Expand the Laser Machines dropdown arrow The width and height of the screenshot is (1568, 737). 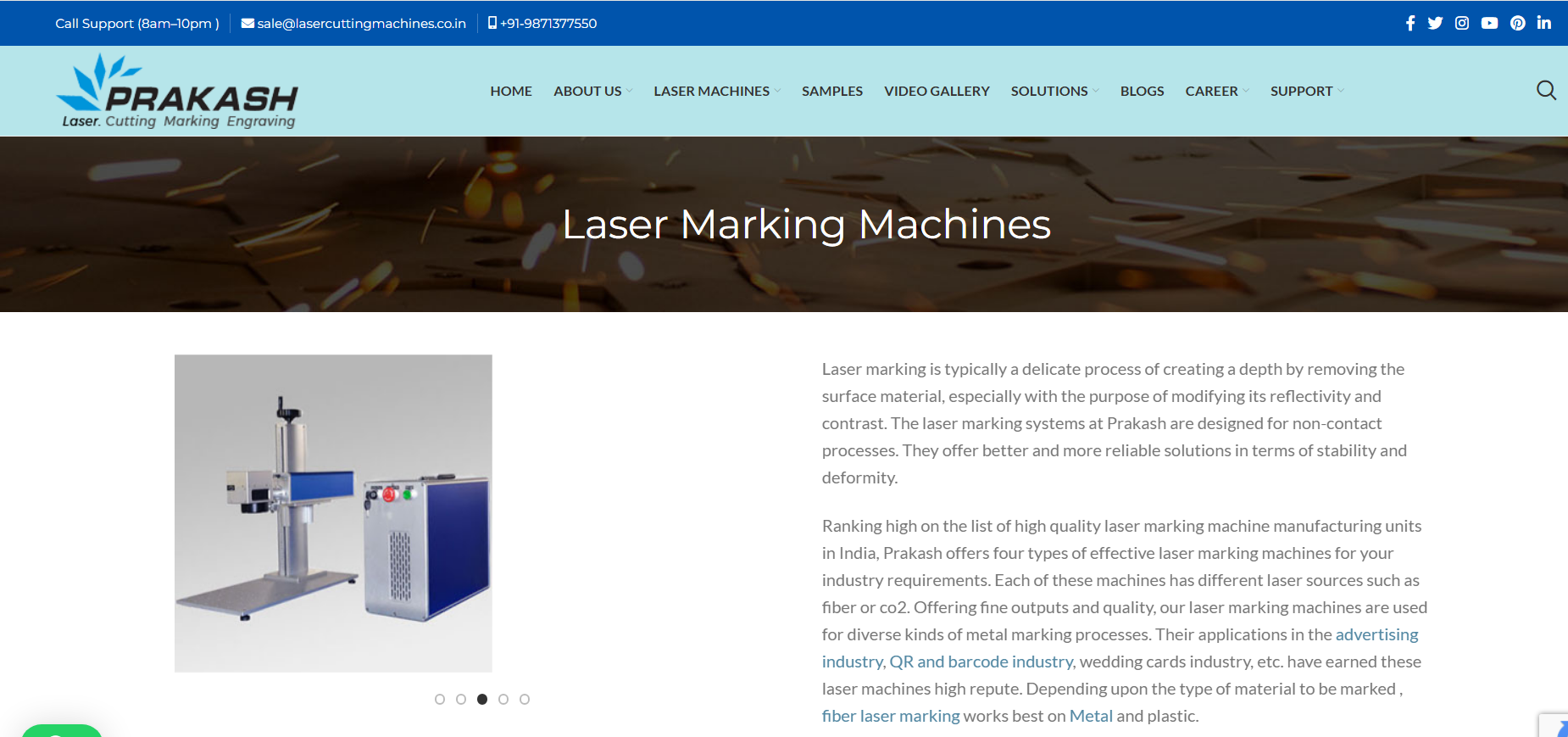(777, 91)
